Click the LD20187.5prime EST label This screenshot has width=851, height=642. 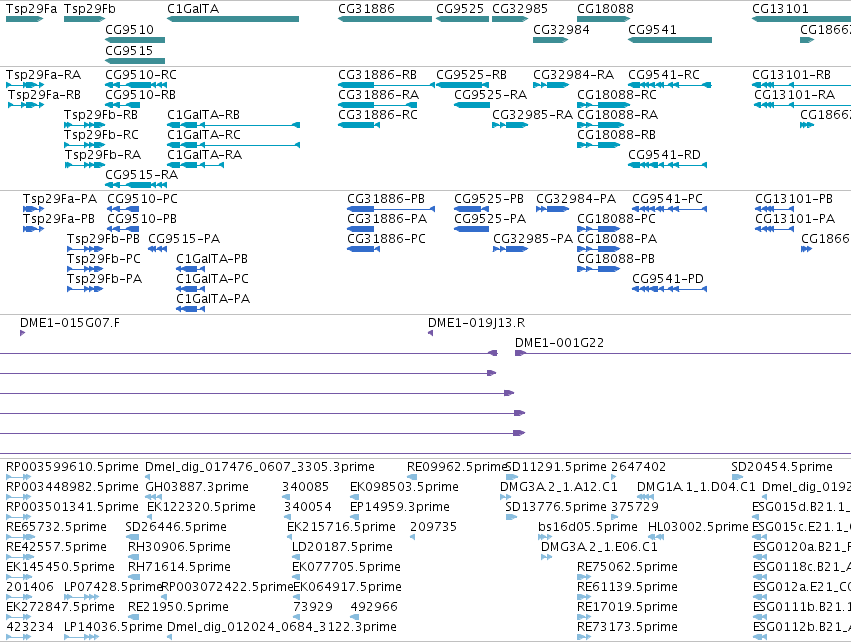pyautogui.click(x=342, y=546)
